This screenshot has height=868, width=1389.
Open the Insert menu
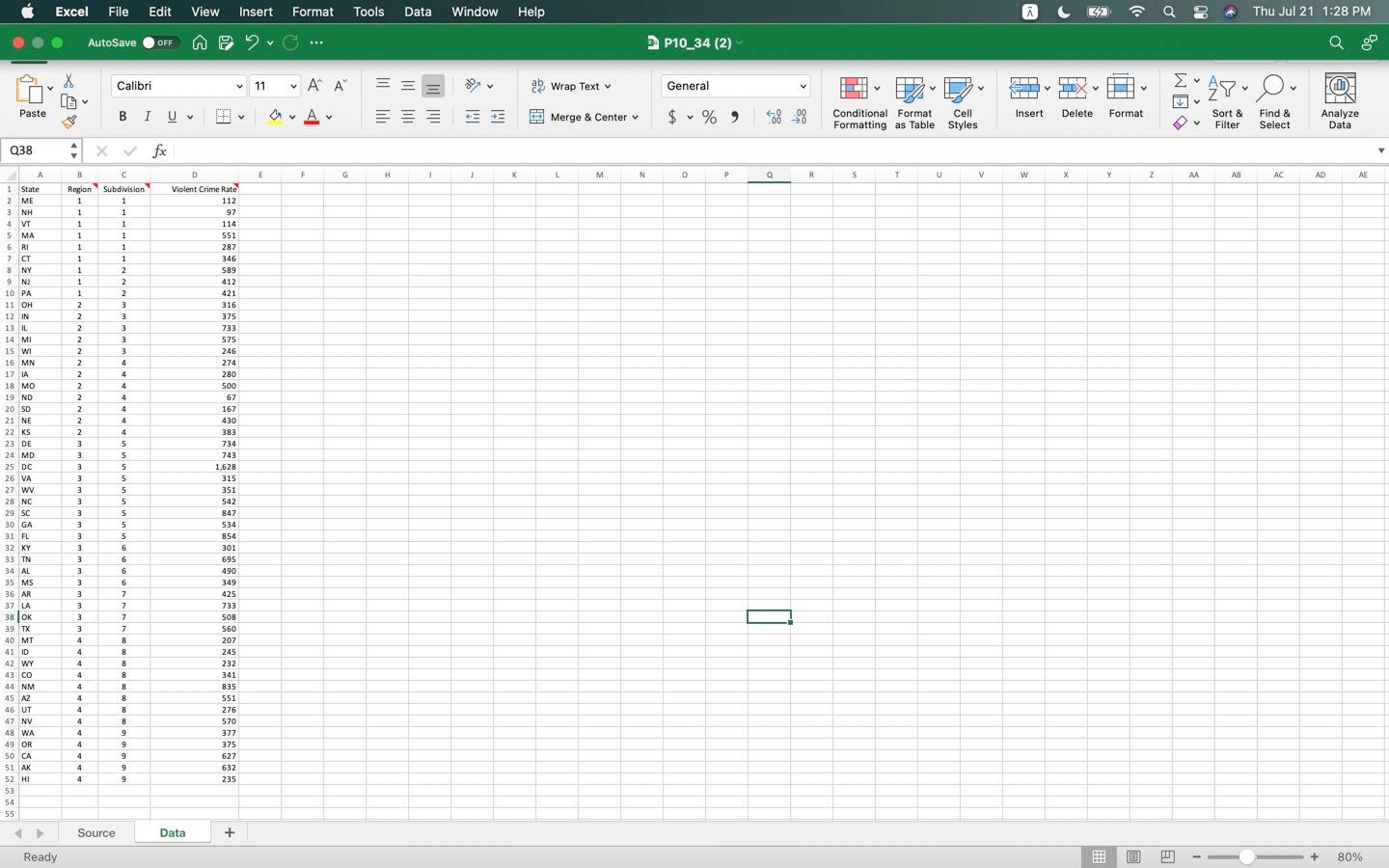click(256, 12)
